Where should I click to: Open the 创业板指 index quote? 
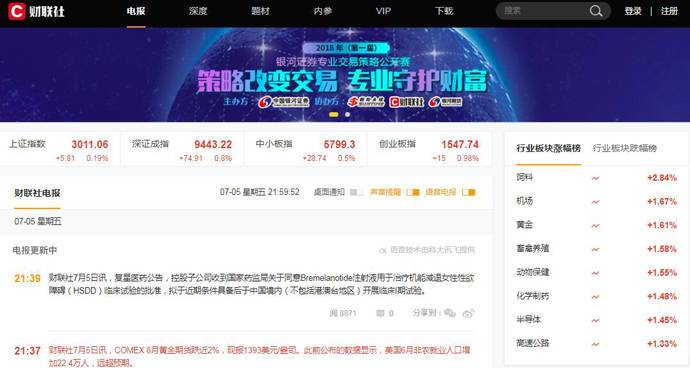tap(429, 150)
